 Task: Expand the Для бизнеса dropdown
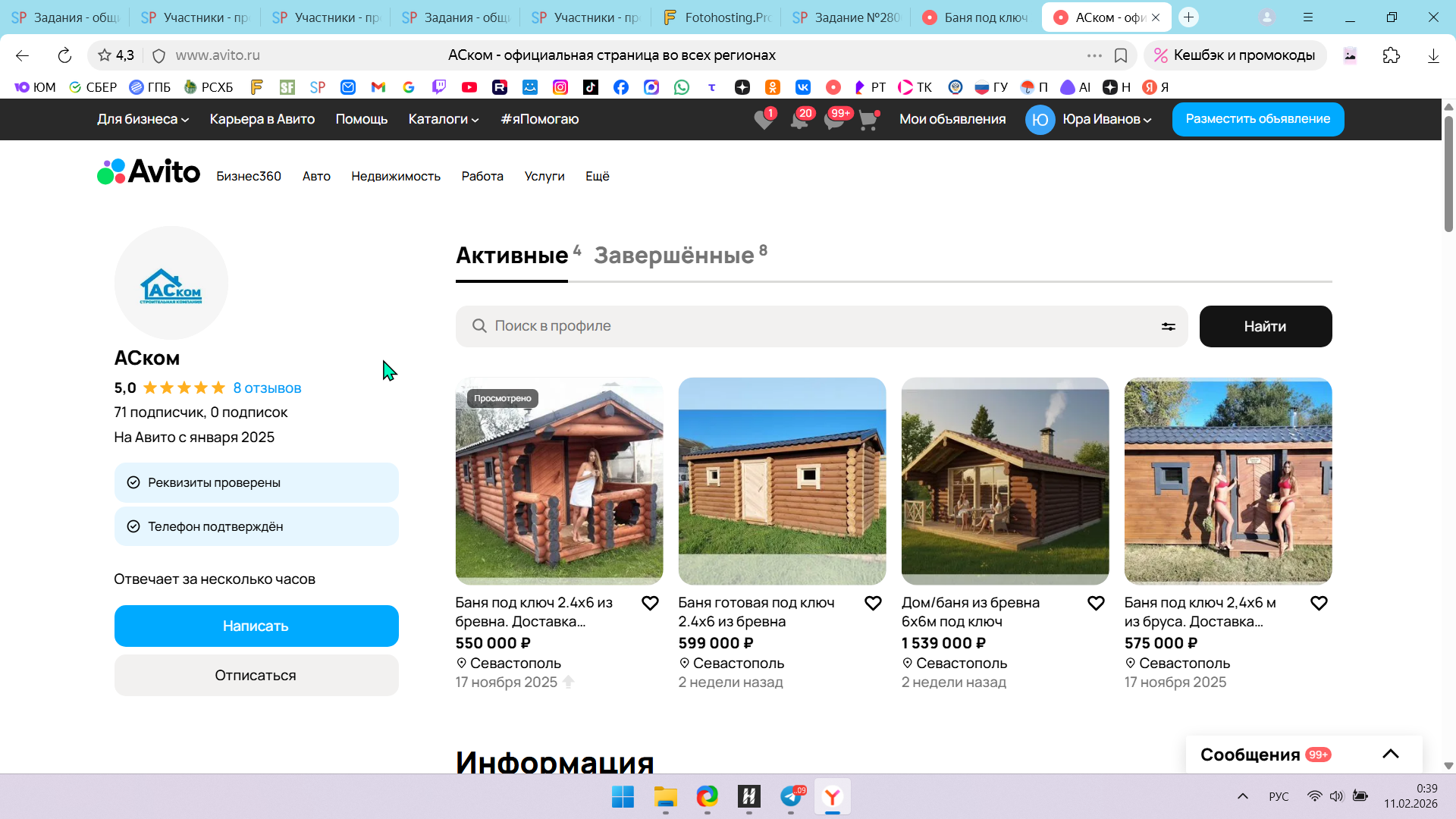click(x=143, y=119)
